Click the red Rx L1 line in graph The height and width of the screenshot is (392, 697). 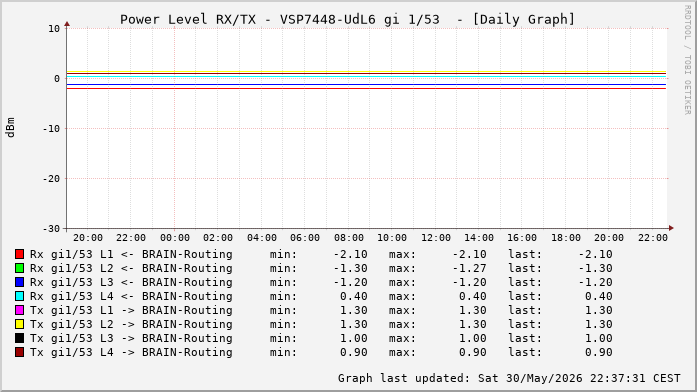[366, 88]
